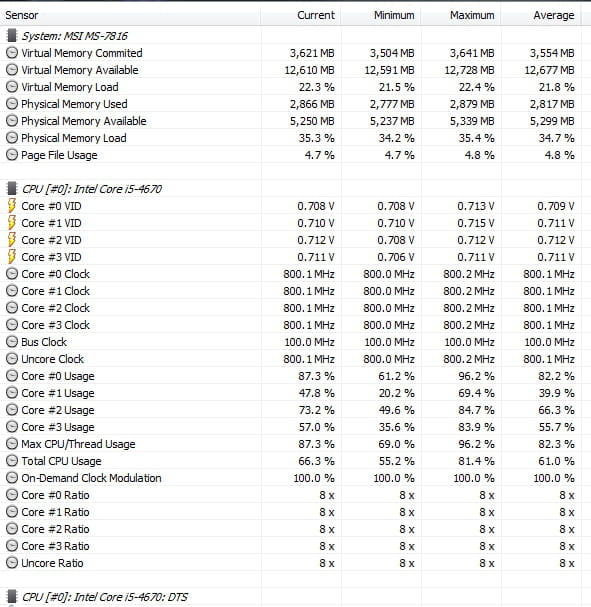The width and height of the screenshot is (591, 607).
Task: Click the icon beside Page File Usage
Action: (x=12, y=155)
